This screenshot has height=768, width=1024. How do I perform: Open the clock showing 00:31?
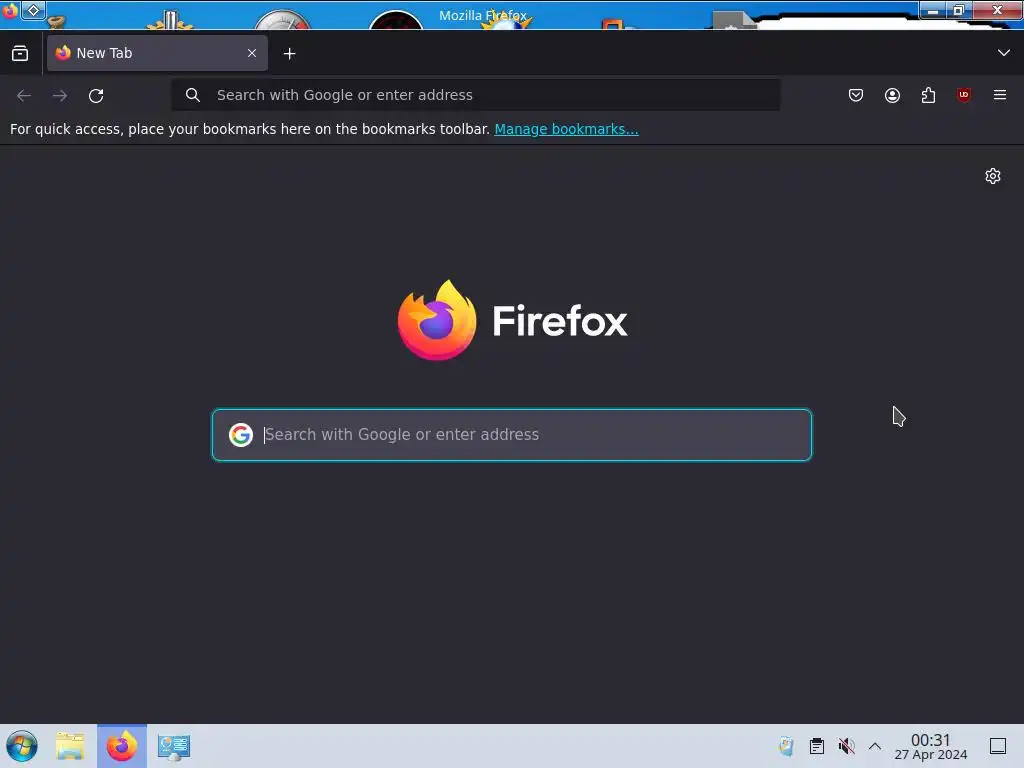[x=931, y=746]
